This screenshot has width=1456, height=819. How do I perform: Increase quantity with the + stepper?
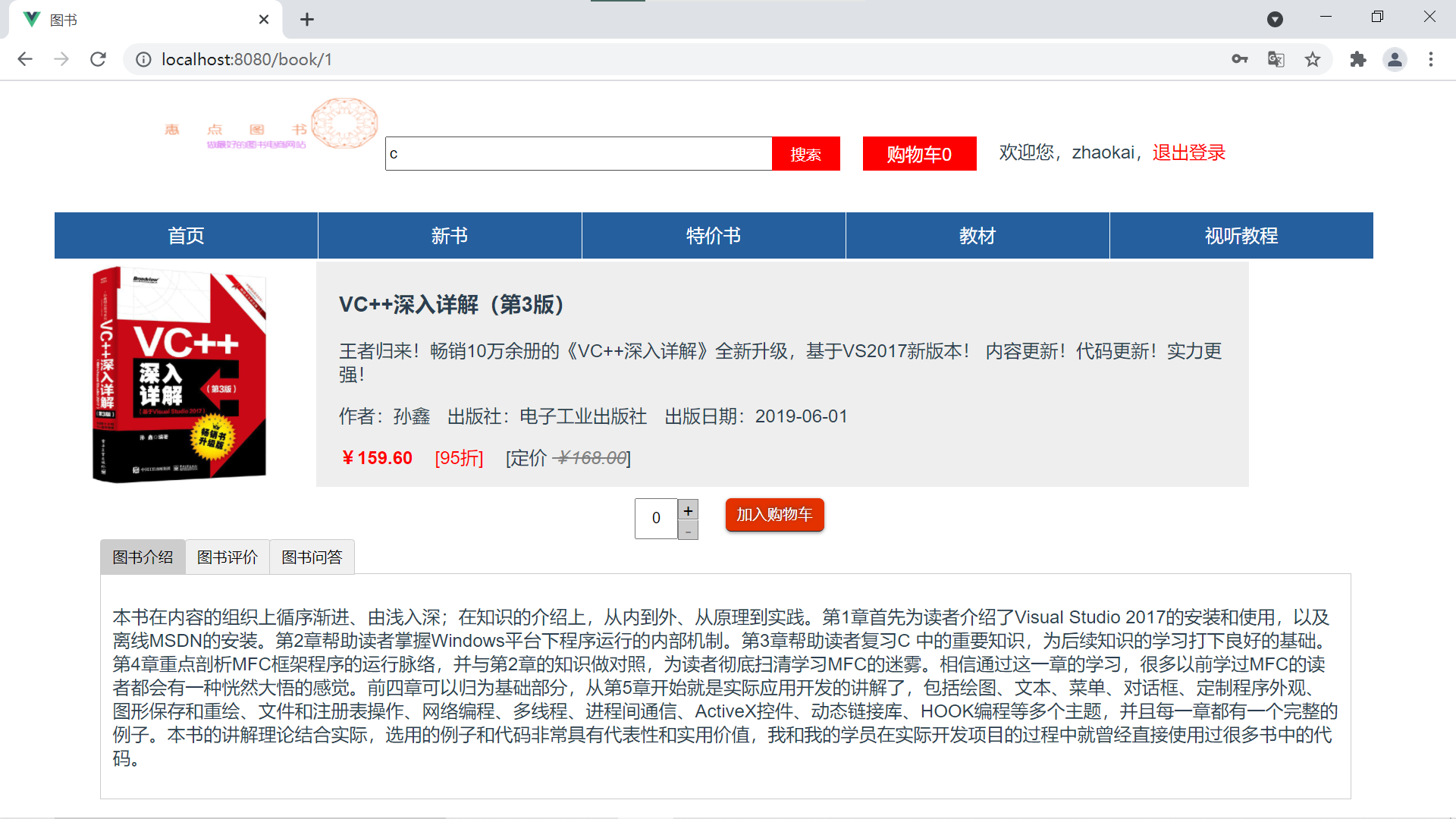688,509
